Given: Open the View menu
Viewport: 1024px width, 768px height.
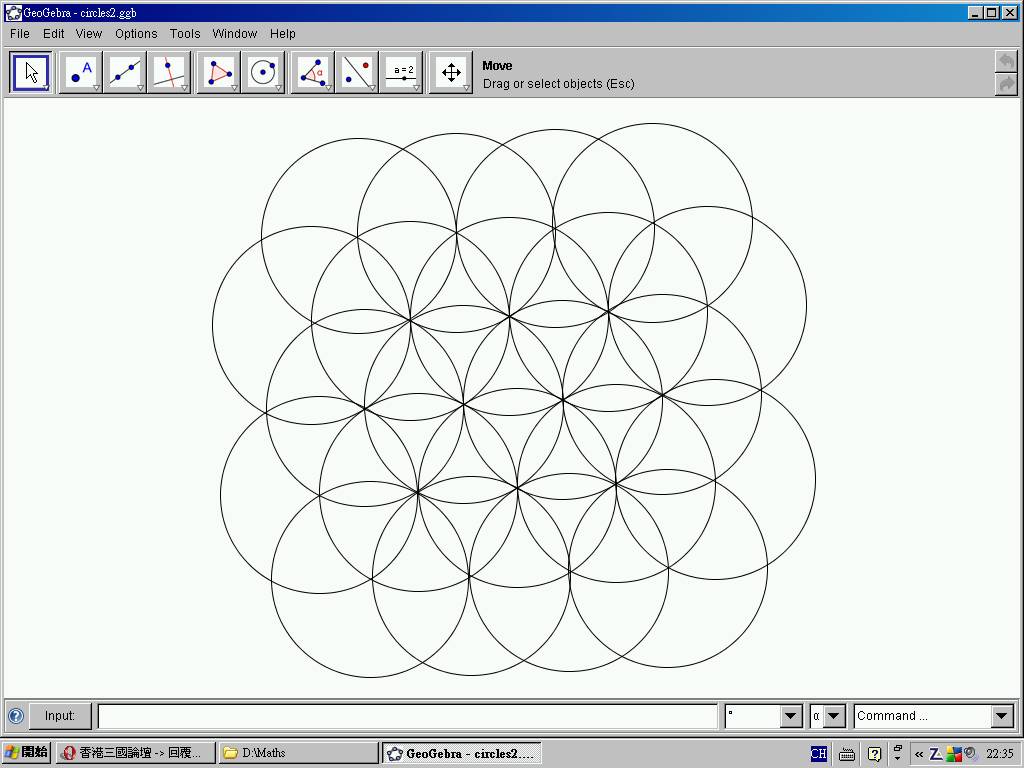Looking at the screenshot, I should (x=89, y=33).
